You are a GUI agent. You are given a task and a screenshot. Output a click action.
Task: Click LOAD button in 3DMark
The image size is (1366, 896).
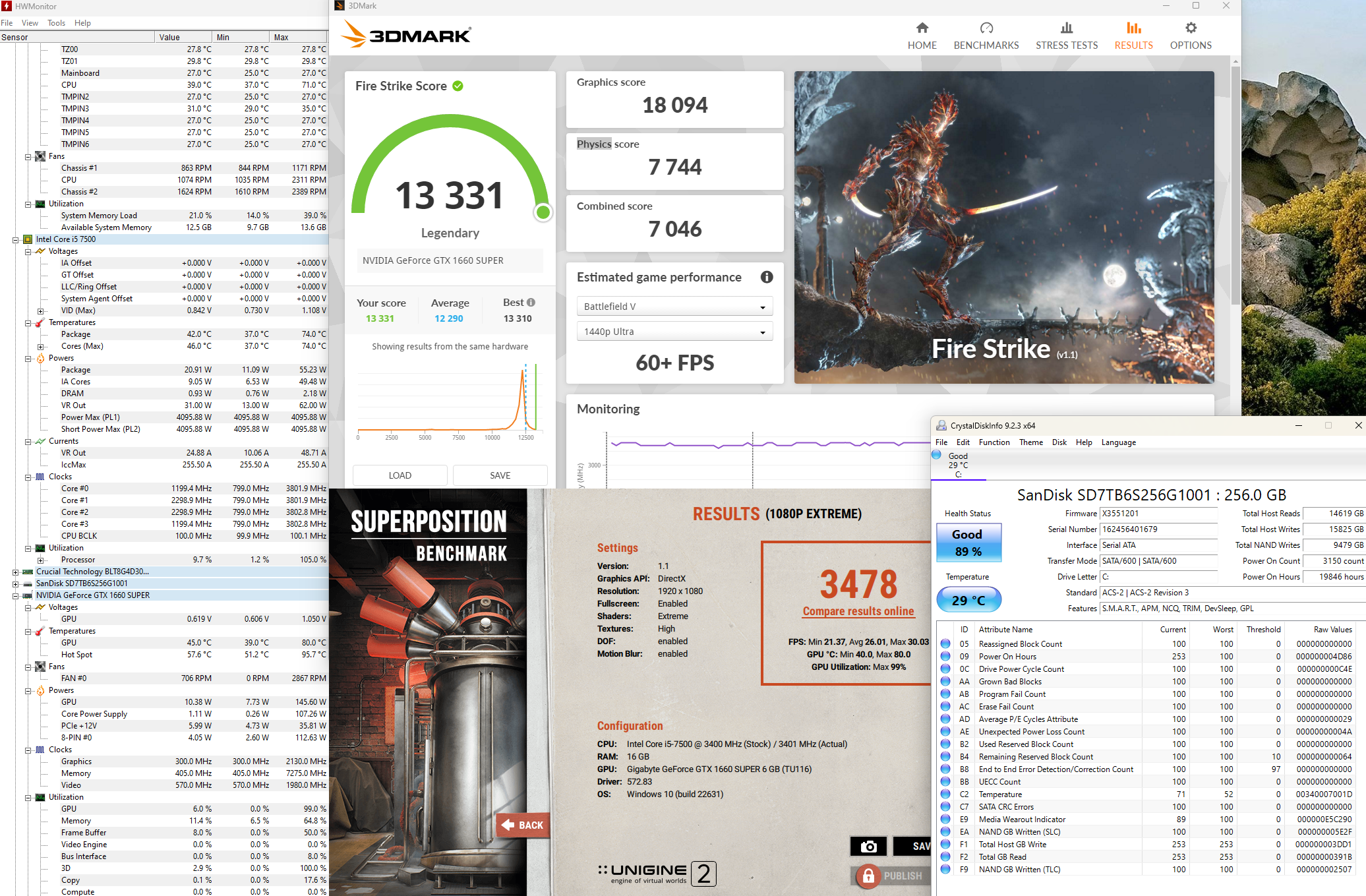400,475
